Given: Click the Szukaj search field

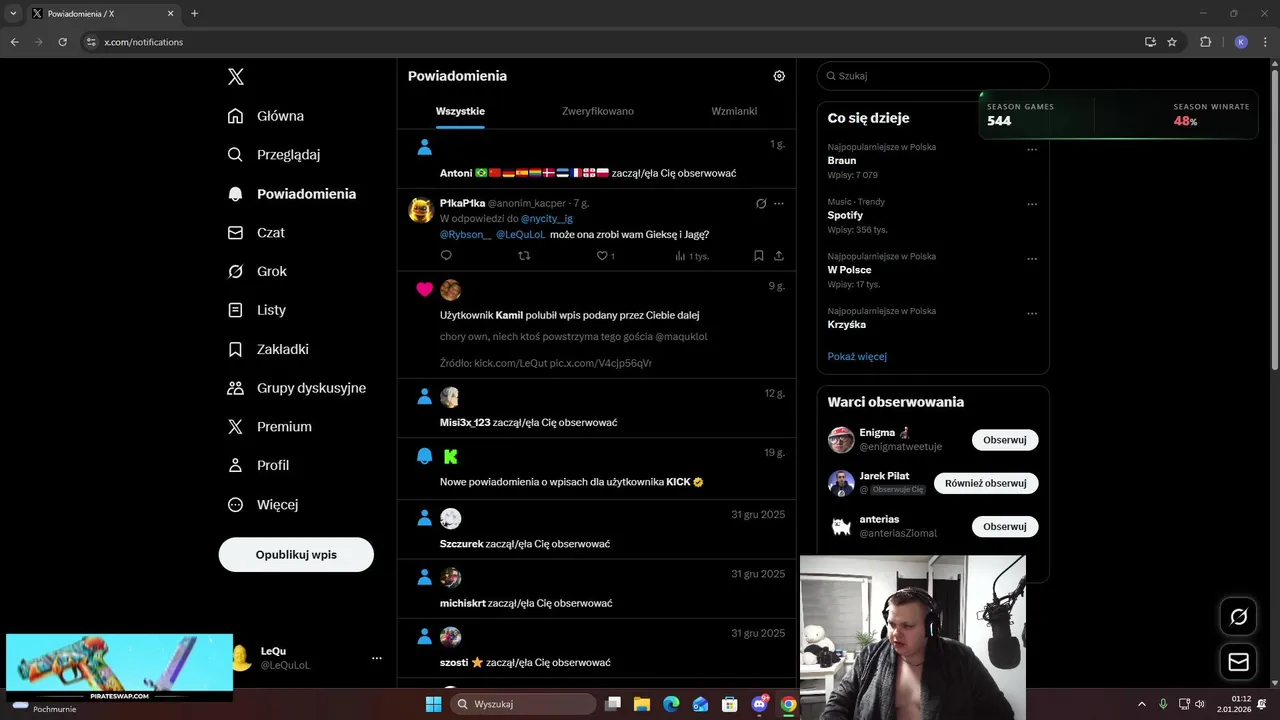Looking at the screenshot, I should click(933, 76).
